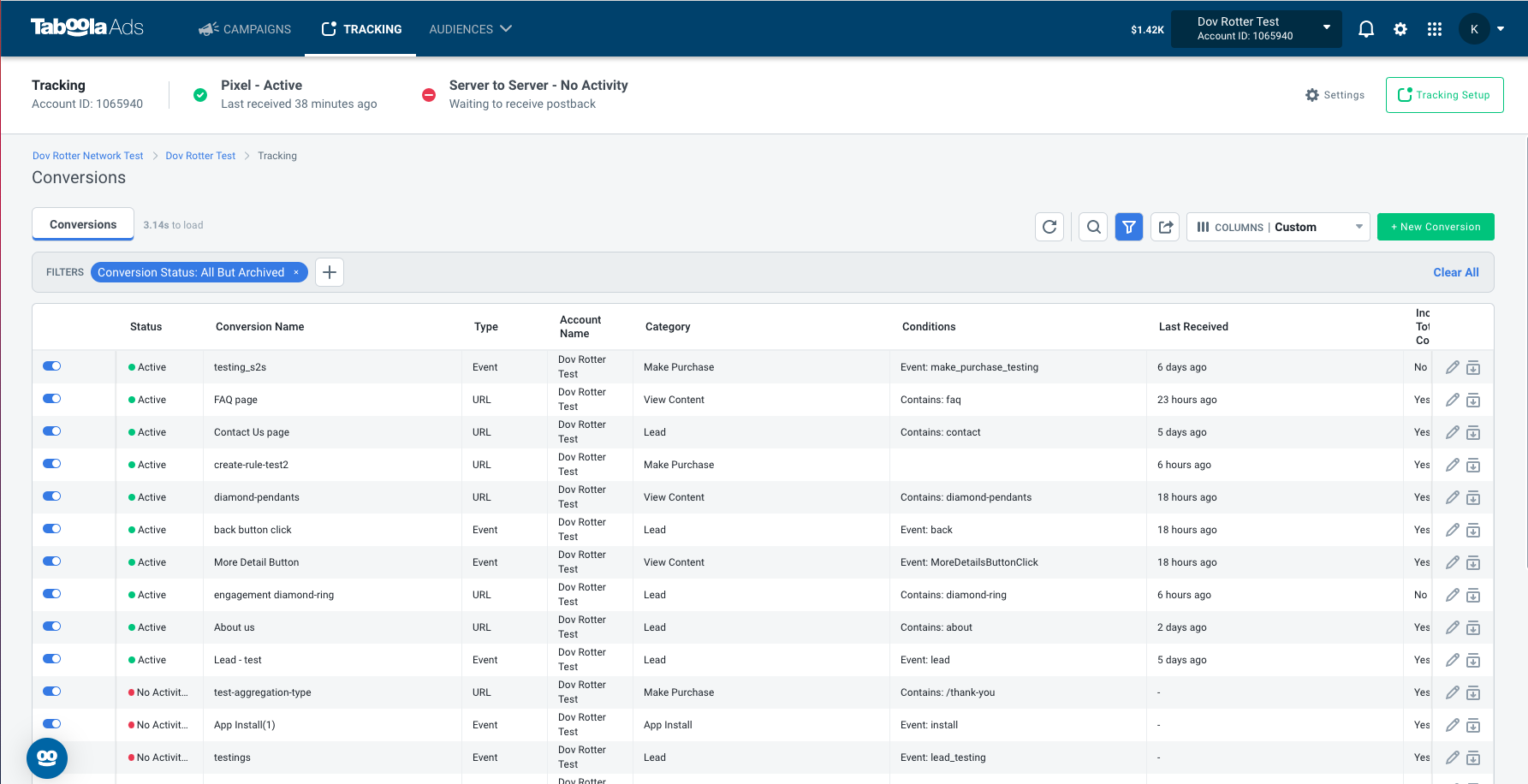This screenshot has height=784, width=1528.
Task: Click the New Conversion button
Action: pos(1436,227)
